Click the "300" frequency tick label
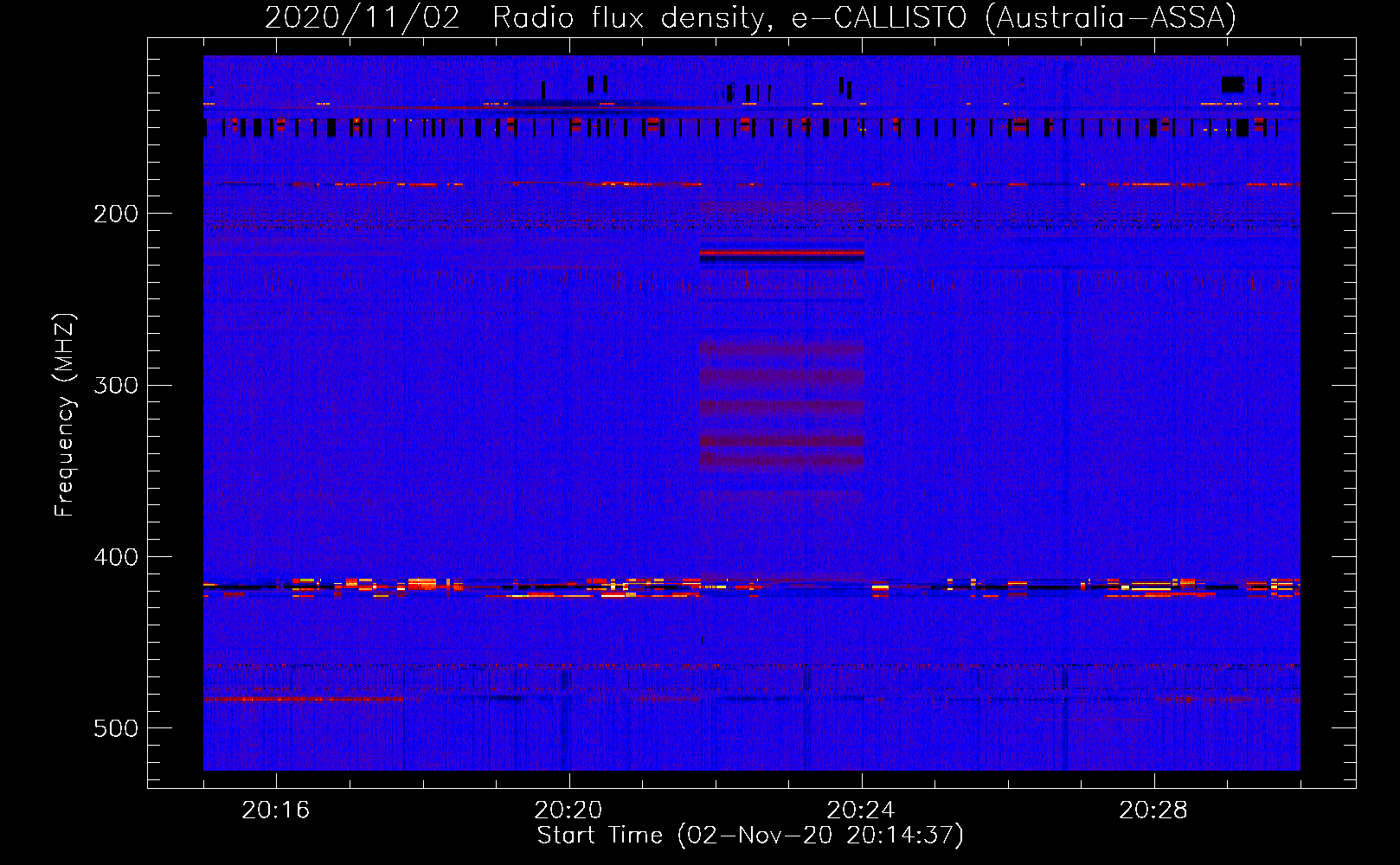Image resolution: width=1400 pixels, height=865 pixels. coord(115,385)
